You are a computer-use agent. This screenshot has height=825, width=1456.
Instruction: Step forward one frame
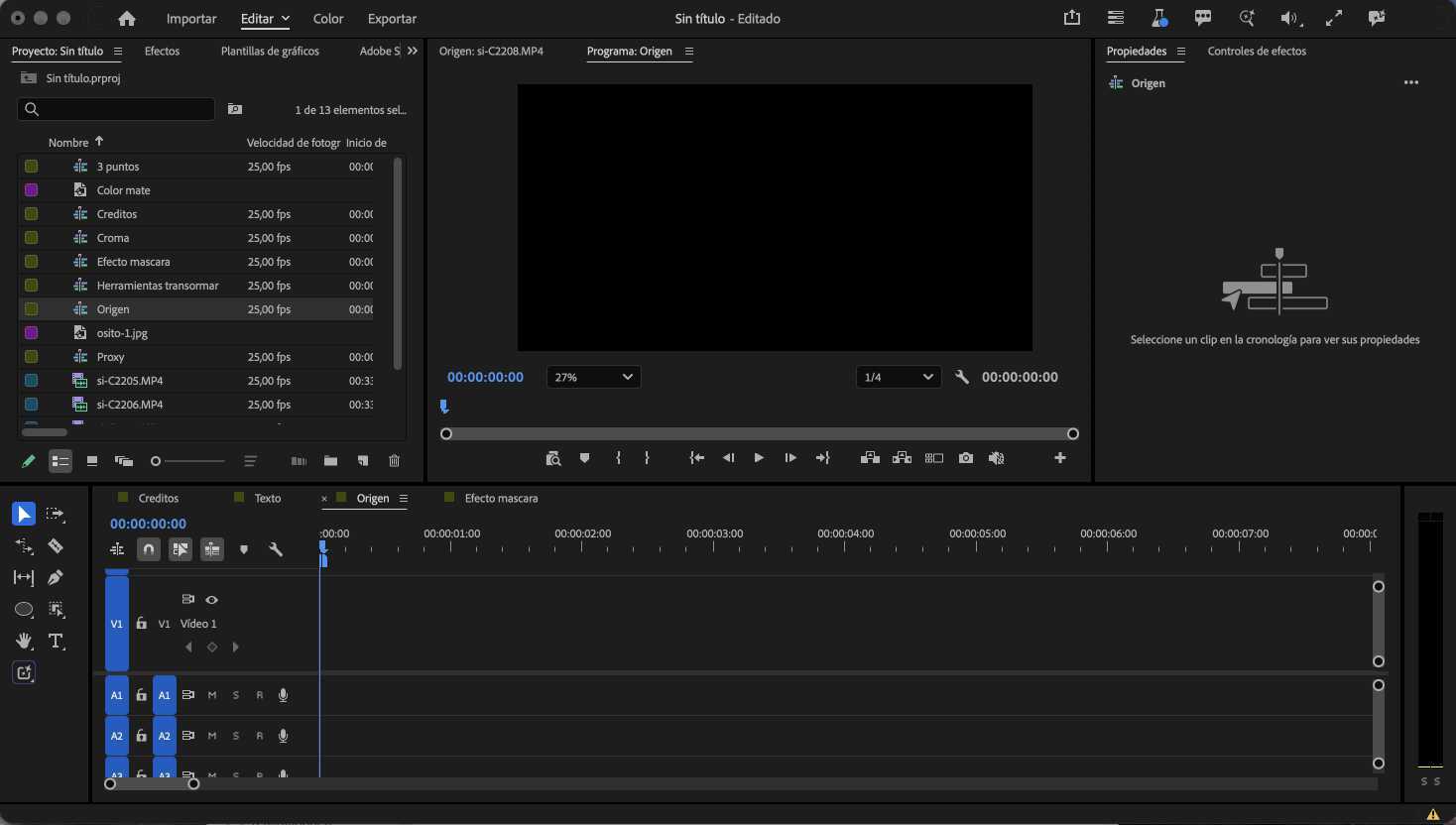point(790,458)
